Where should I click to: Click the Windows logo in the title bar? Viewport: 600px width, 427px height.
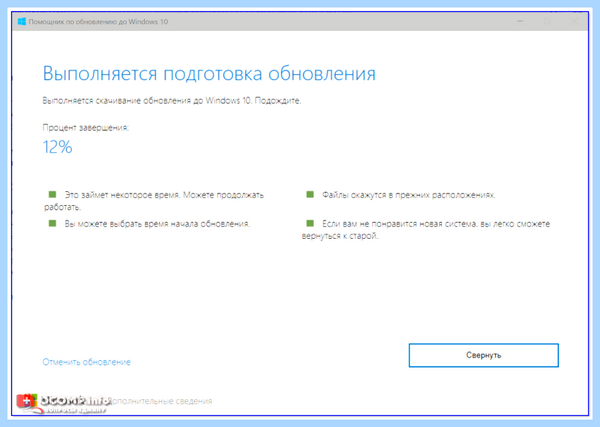point(22,21)
